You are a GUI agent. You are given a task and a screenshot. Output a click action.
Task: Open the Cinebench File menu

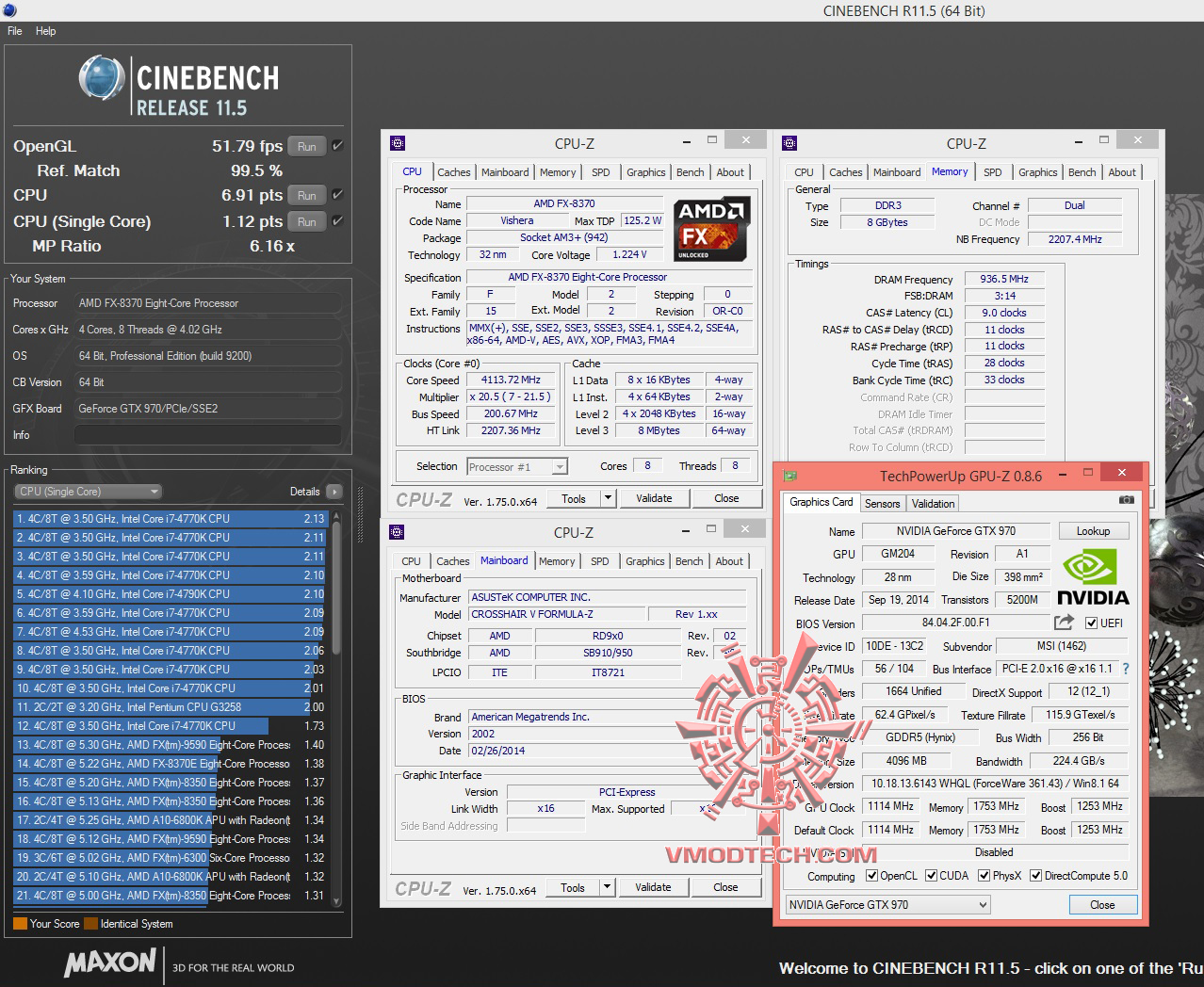click(x=15, y=31)
